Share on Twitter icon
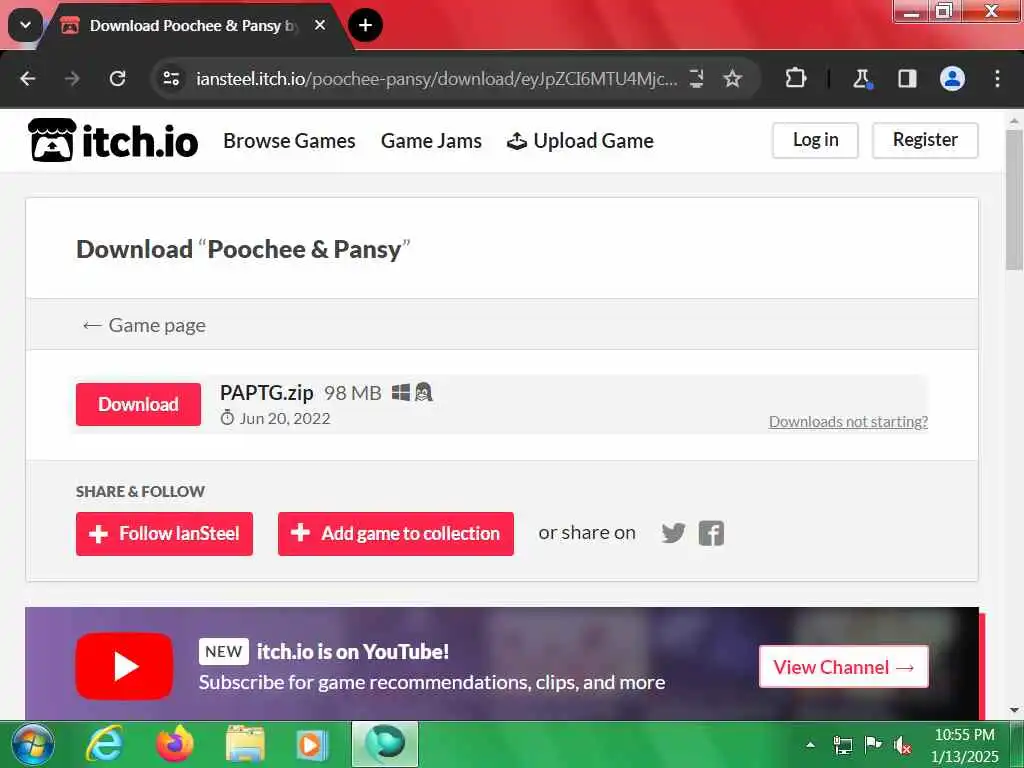The image size is (1024, 768). [673, 533]
